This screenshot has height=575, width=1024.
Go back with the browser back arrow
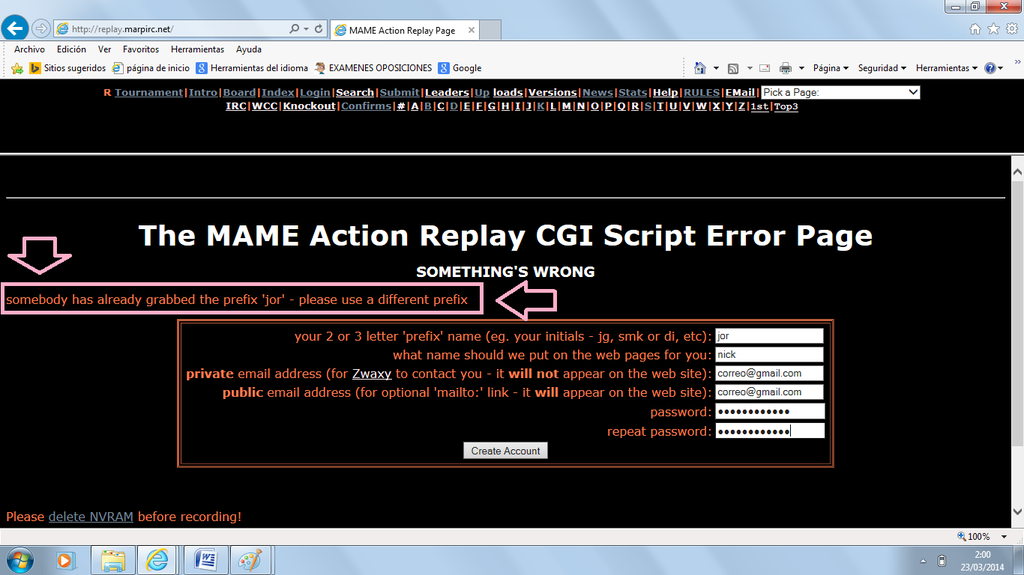click(15, 28)
